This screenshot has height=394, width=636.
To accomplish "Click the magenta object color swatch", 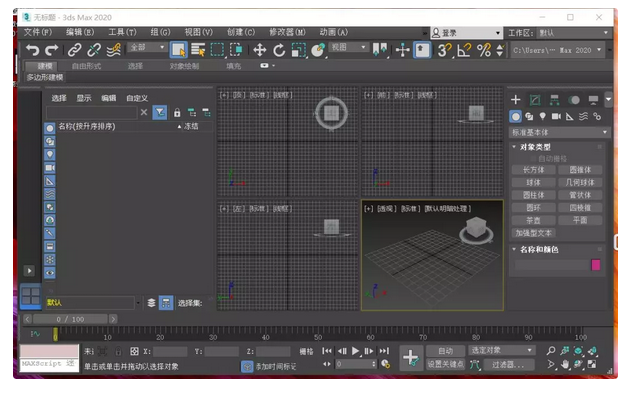I will pos(595,265).
